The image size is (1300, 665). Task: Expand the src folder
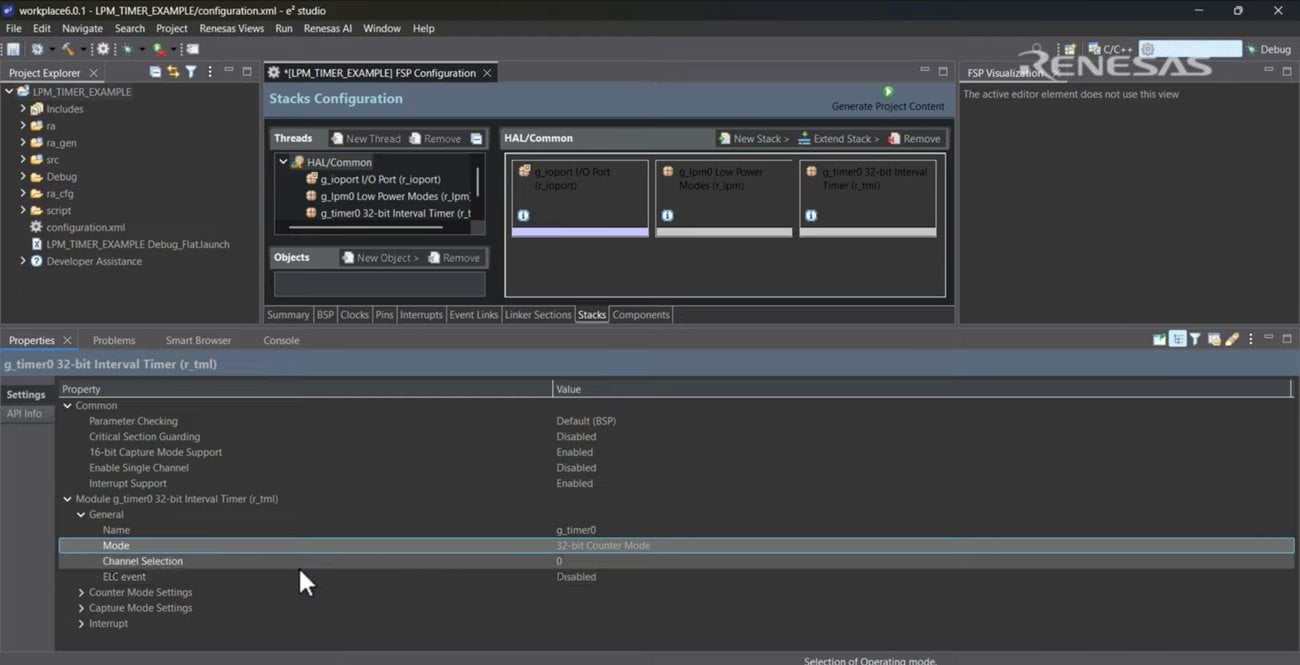[x=23, y=160]
